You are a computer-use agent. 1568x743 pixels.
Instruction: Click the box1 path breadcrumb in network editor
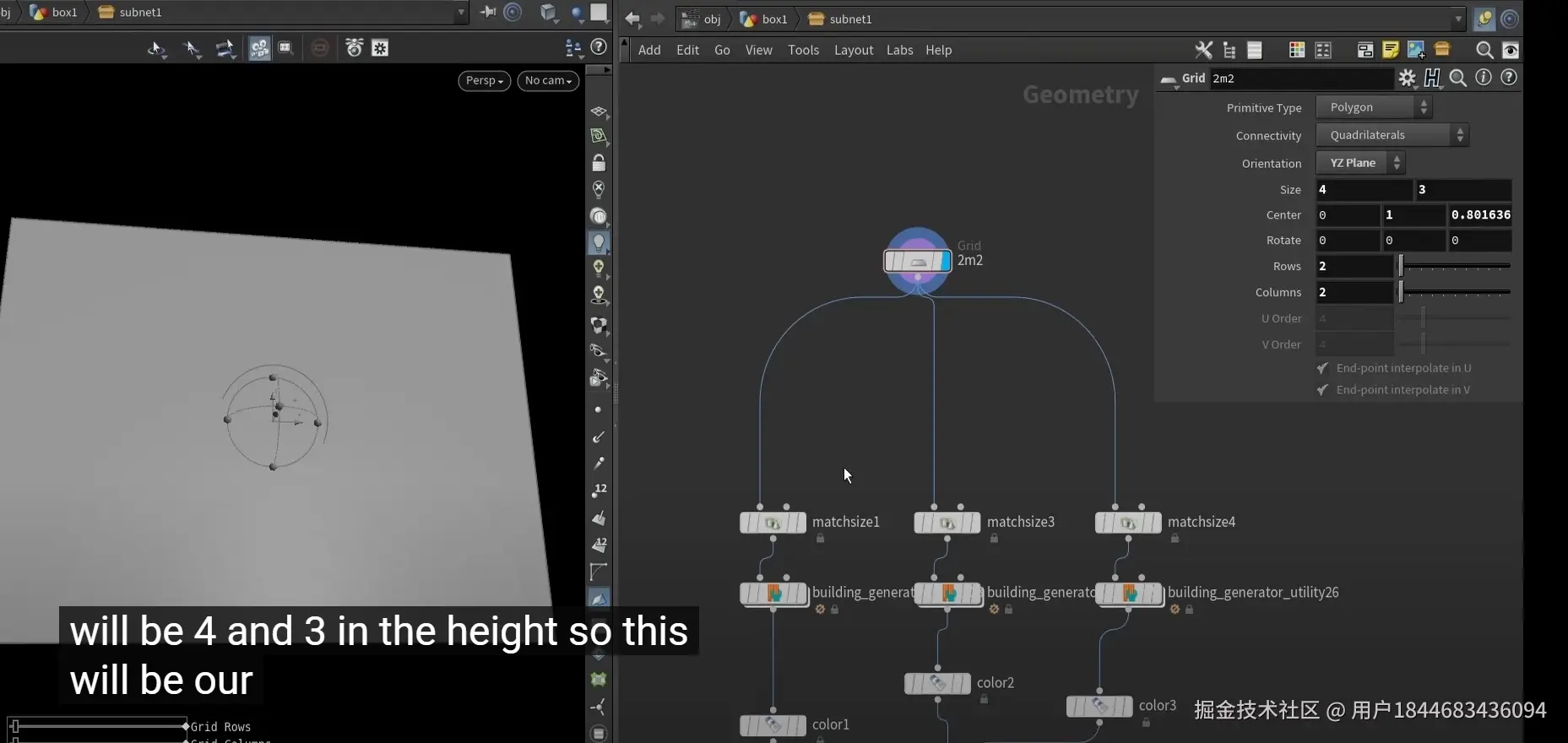[765, 19]
